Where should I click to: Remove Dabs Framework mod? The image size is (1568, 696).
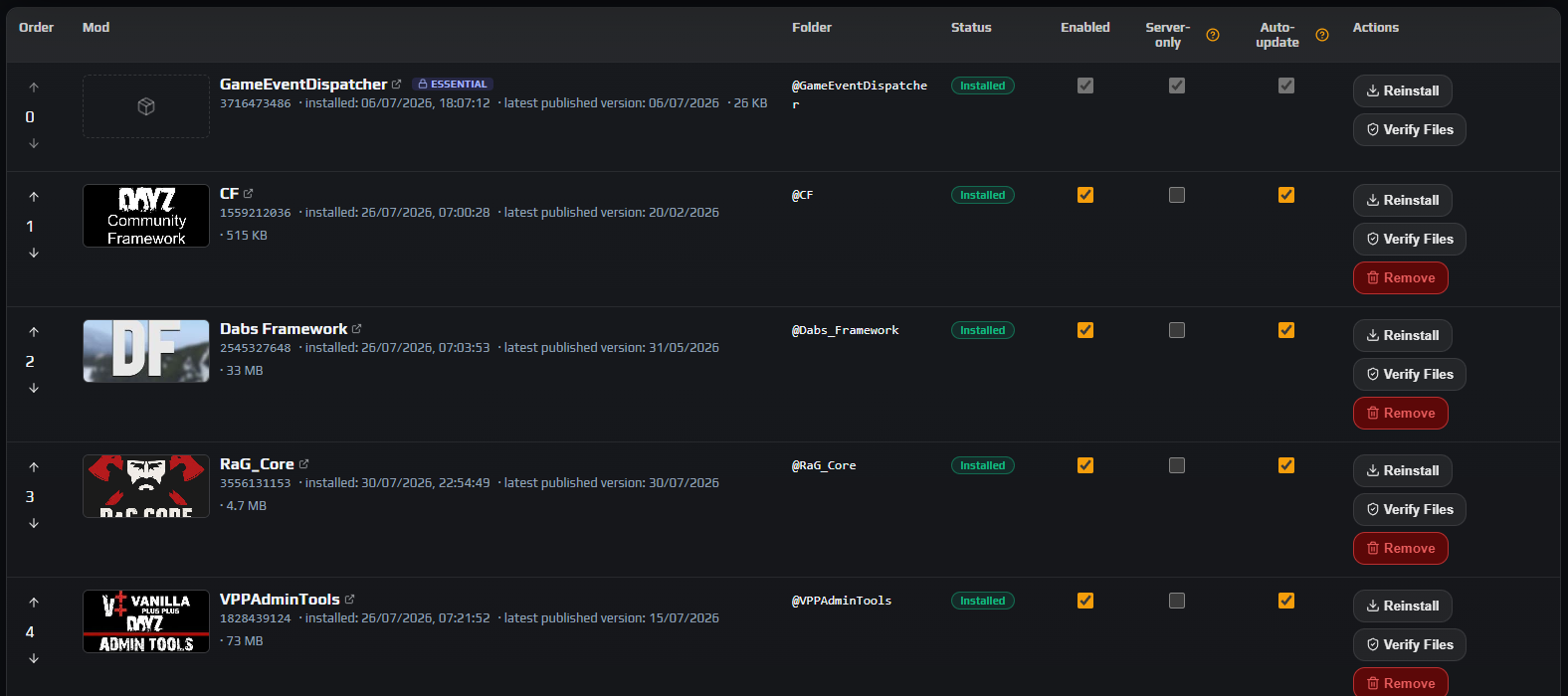click(x=1401, y=413)
